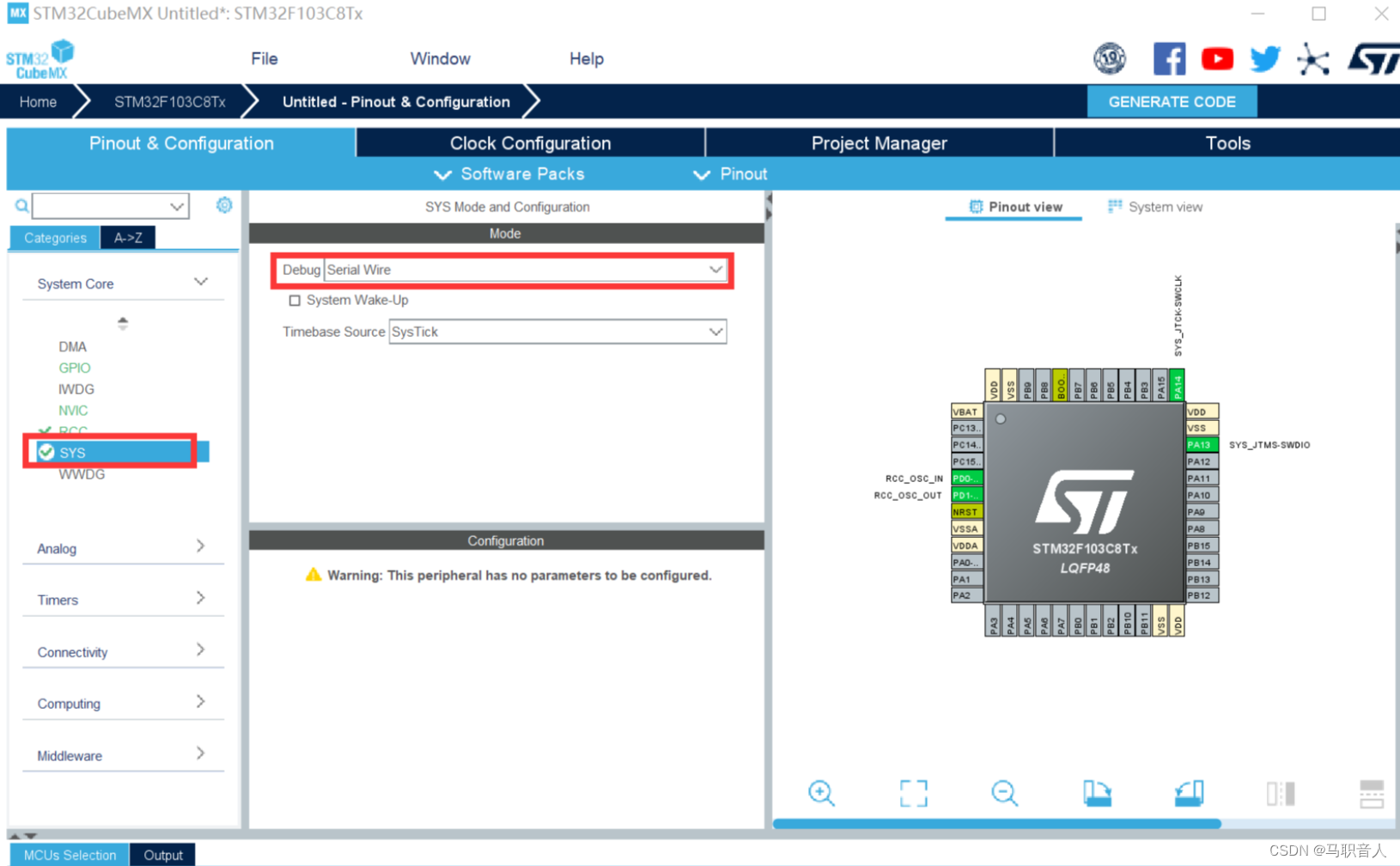This screenshot has height=866, width=1400.
Task: Click the STM32F103C8Tx breadcrumb
Action: tap(170, 101)
